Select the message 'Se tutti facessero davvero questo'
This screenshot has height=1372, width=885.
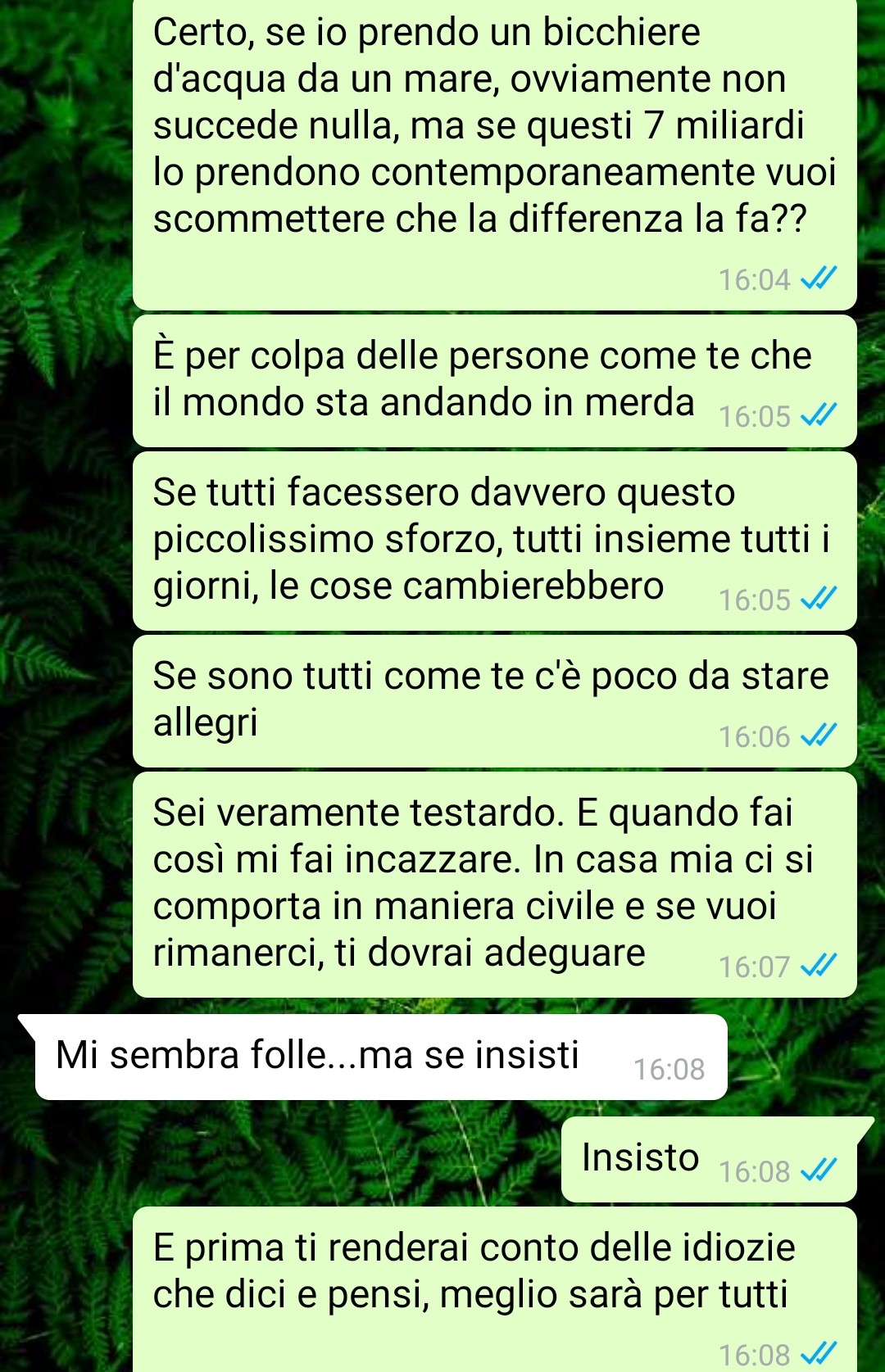(x=495, y=541)
